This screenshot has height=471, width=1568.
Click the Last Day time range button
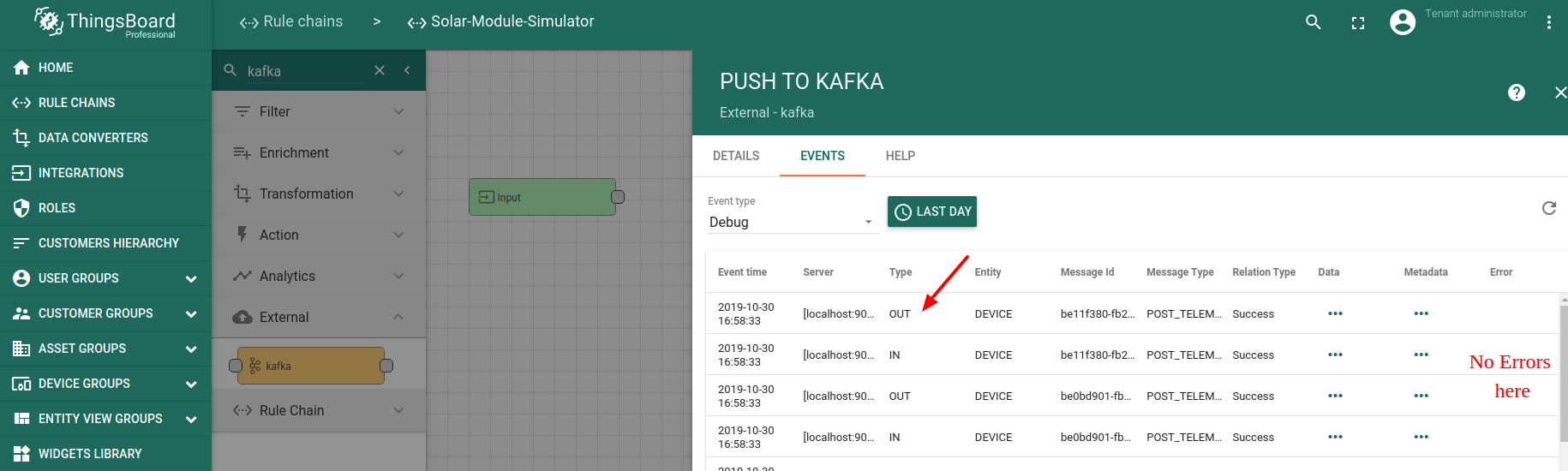(x=932, y=212)
